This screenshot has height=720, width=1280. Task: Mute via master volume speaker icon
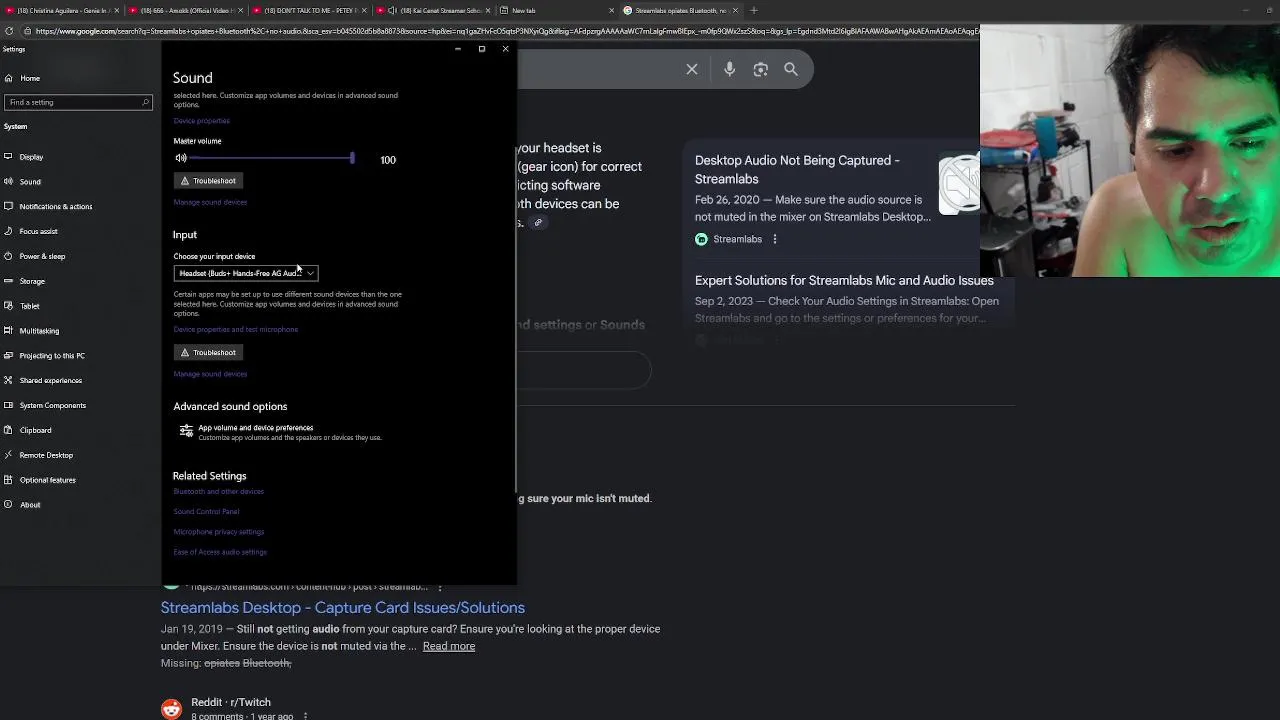click(181, 158)
